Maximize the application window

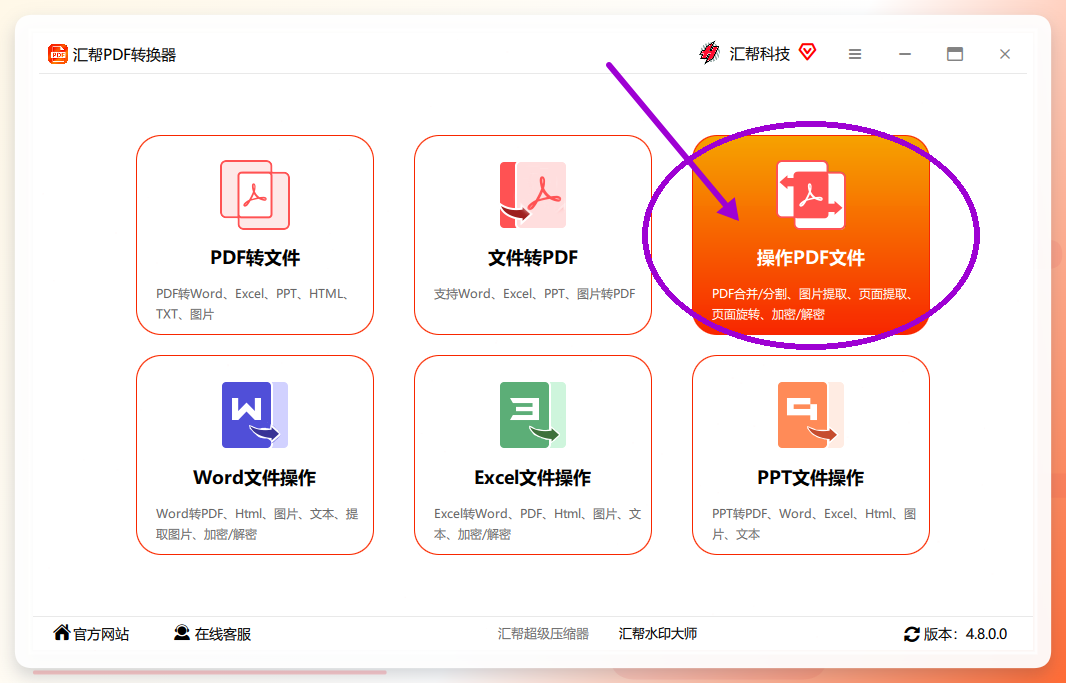955,54
